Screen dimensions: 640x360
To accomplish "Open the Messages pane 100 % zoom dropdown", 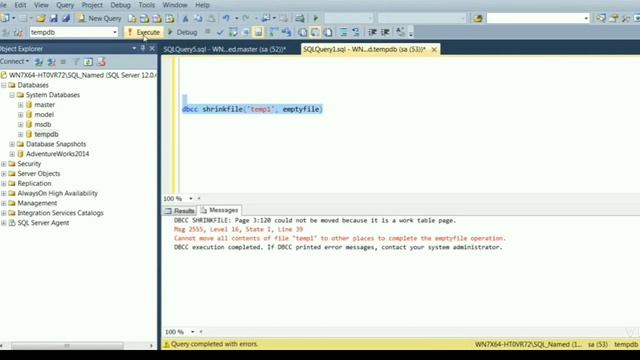I will pos(192,332).
